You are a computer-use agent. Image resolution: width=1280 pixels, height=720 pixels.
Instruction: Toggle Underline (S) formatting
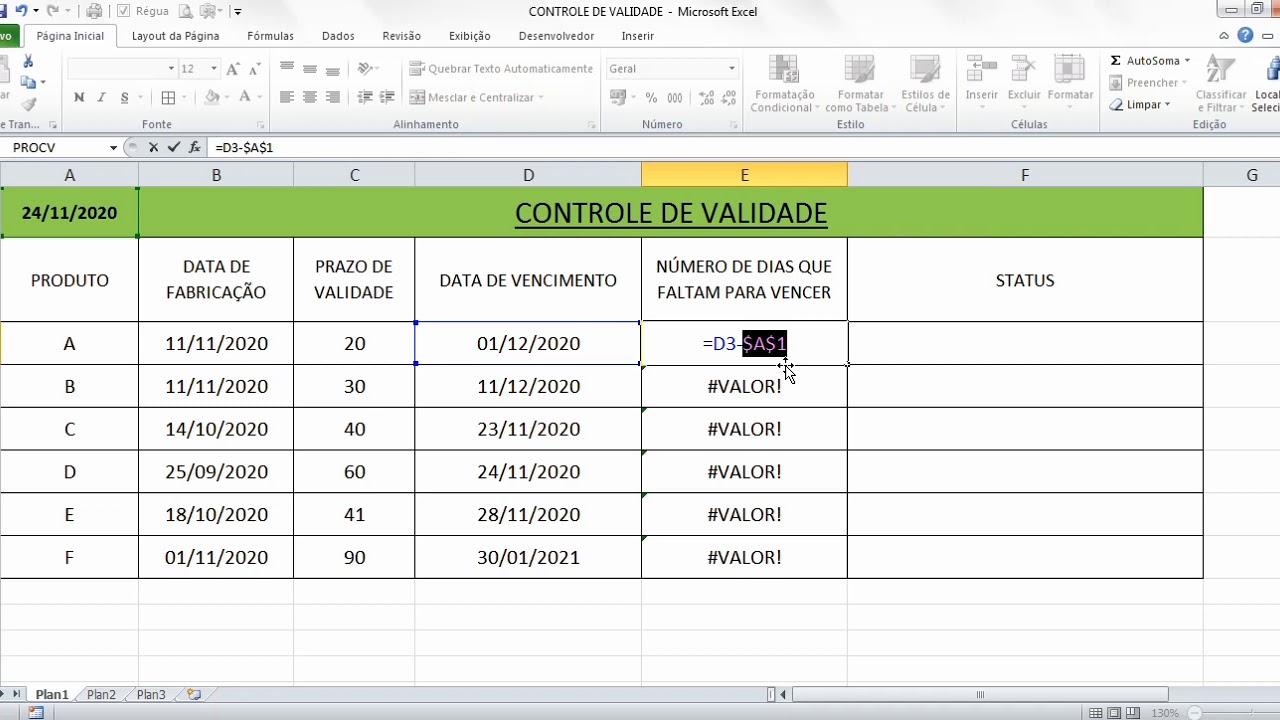[x=124, y=97]
